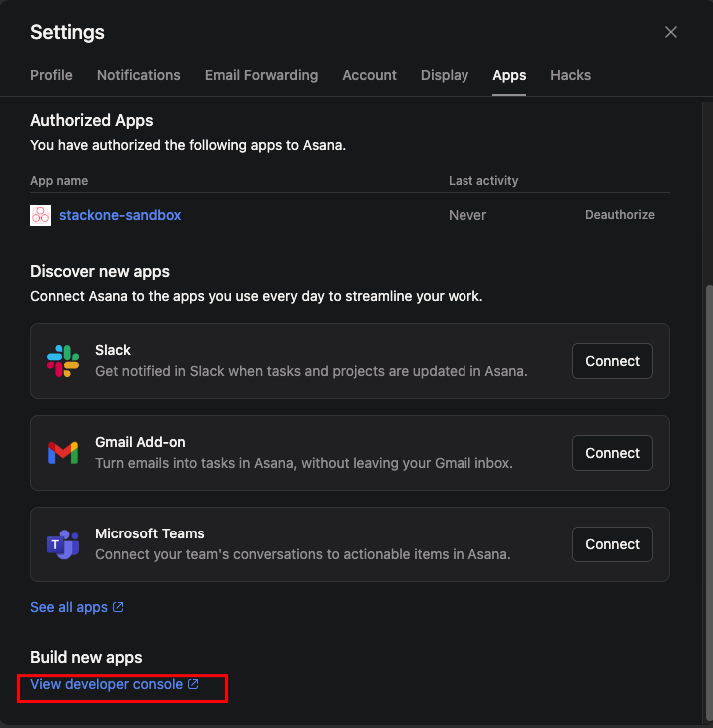The width and height of the screenshot is (713, 728).
Task: Click the Slack description text
Action: coord(311,371)
